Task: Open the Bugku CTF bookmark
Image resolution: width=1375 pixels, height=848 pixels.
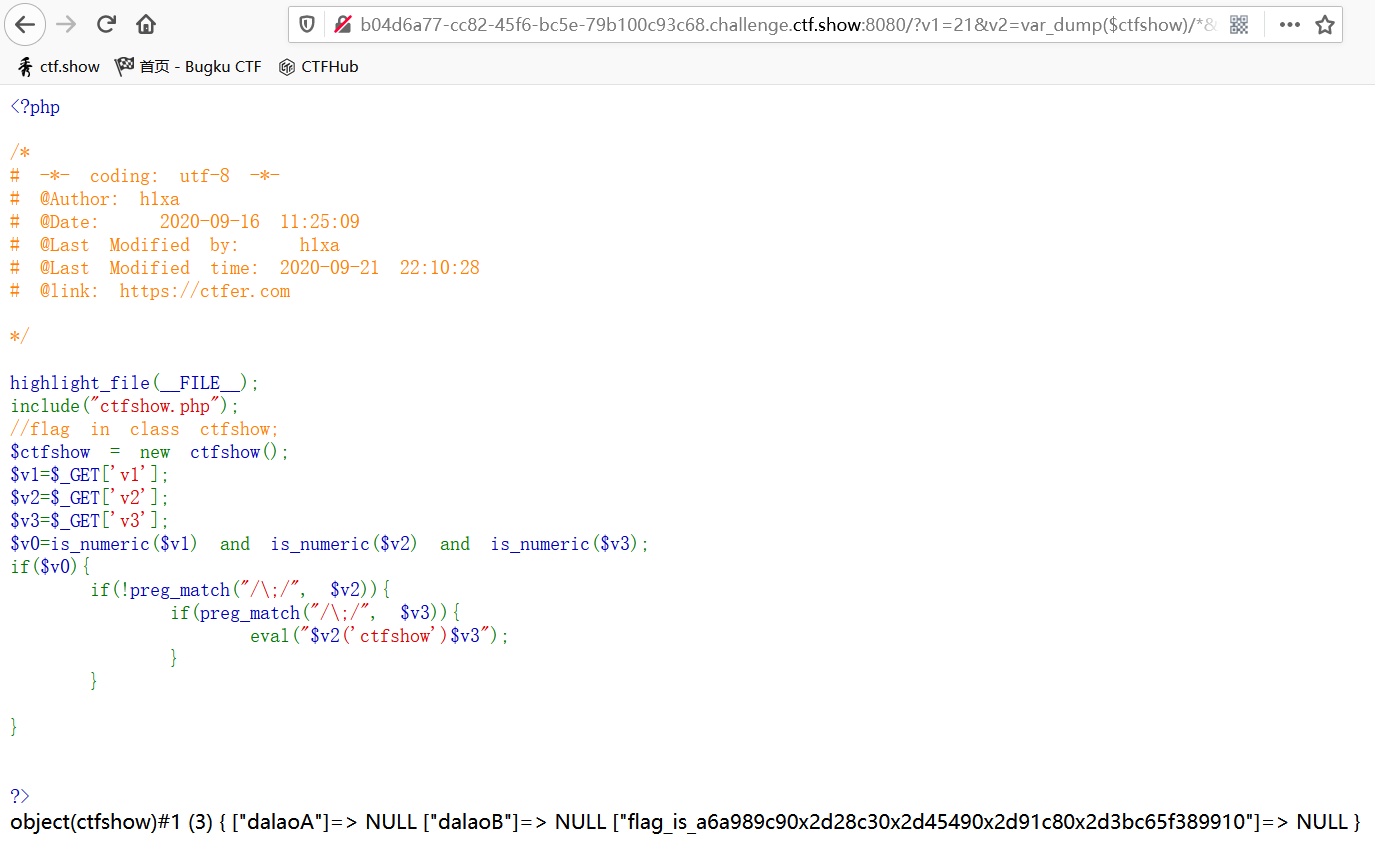Action: tap(188, 66)
